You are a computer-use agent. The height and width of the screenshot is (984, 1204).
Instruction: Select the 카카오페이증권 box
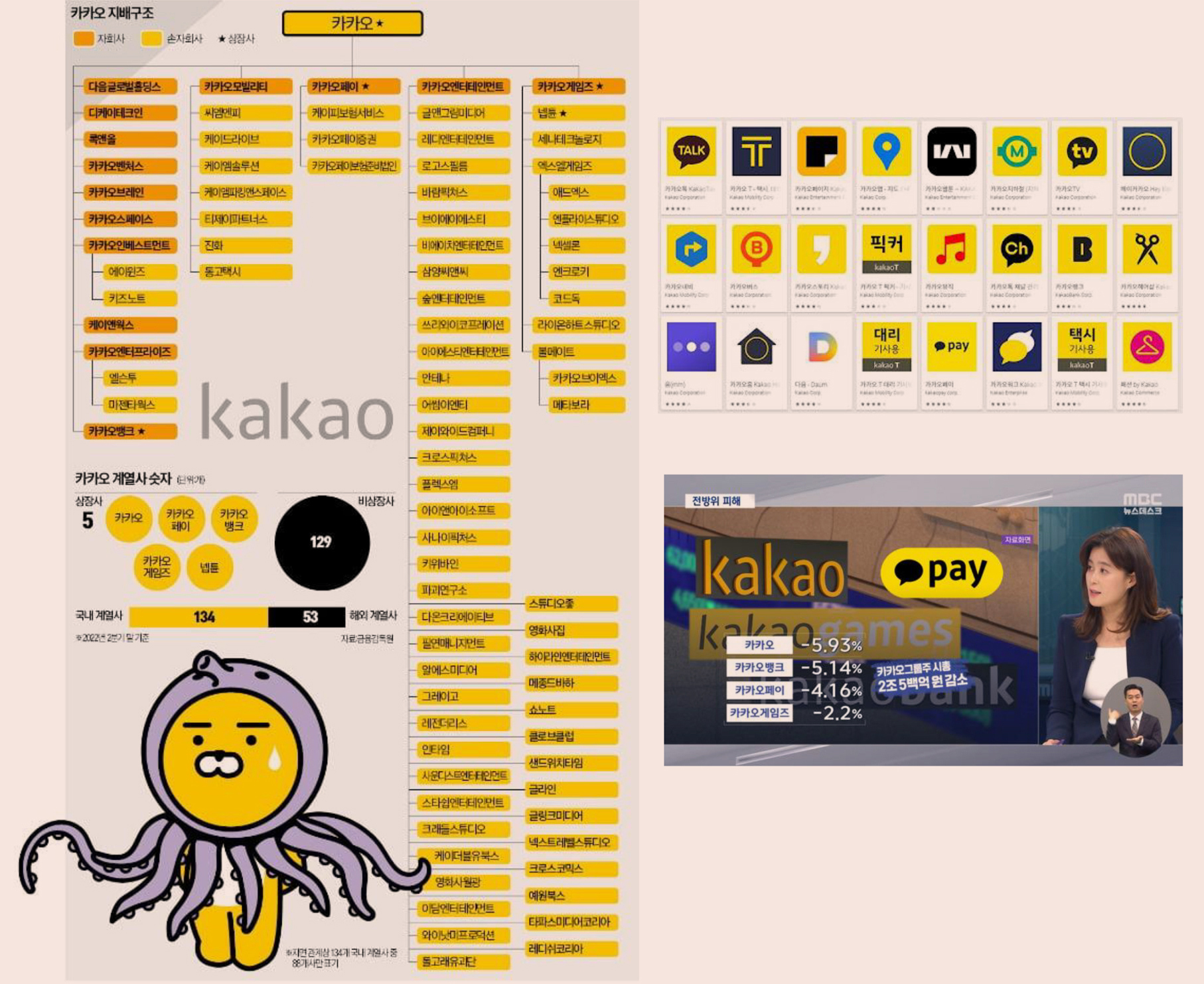coord(354,139)
